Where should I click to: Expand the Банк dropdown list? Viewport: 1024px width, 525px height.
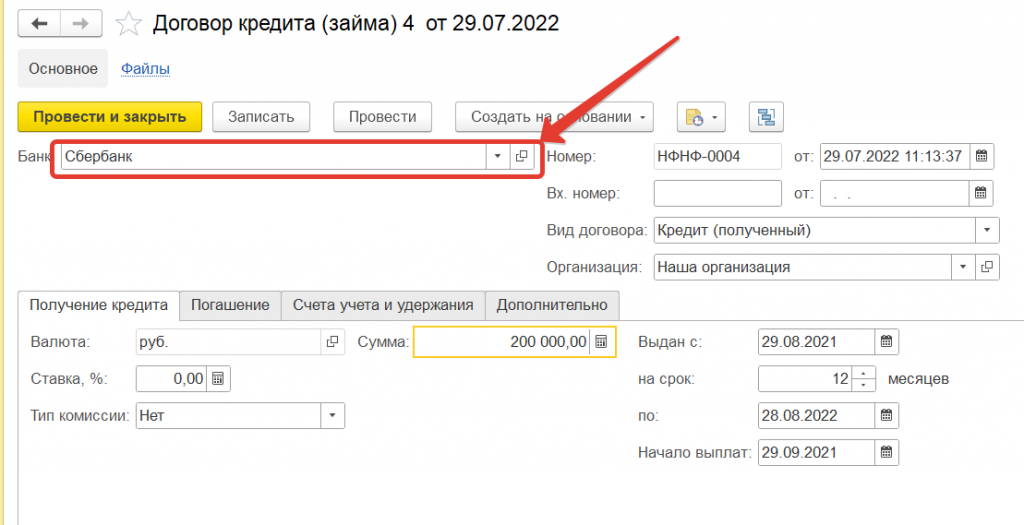[497, 156]
